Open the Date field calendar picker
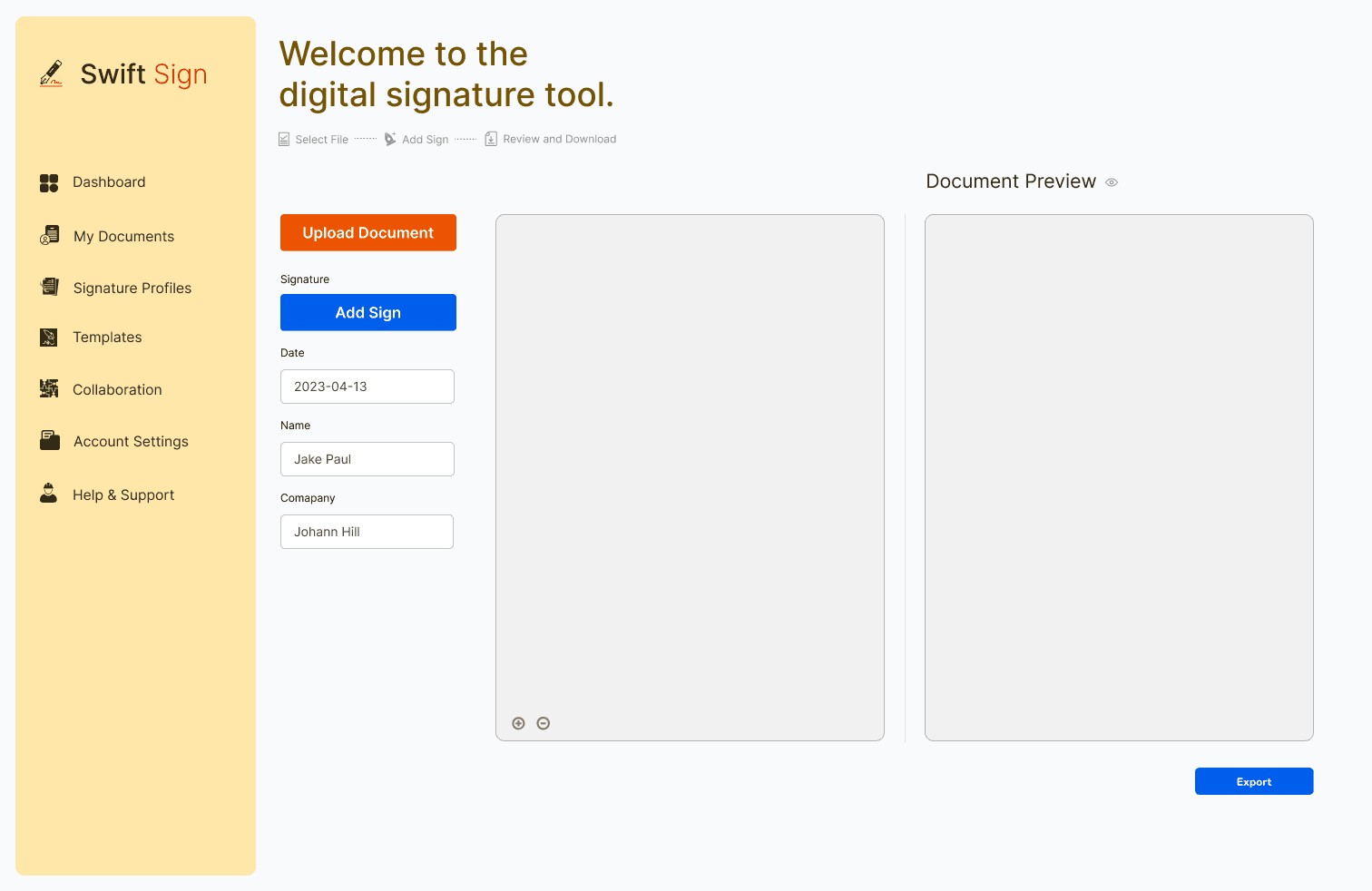1372x891 pixels. pyautogui.click(x=367, y=387)
